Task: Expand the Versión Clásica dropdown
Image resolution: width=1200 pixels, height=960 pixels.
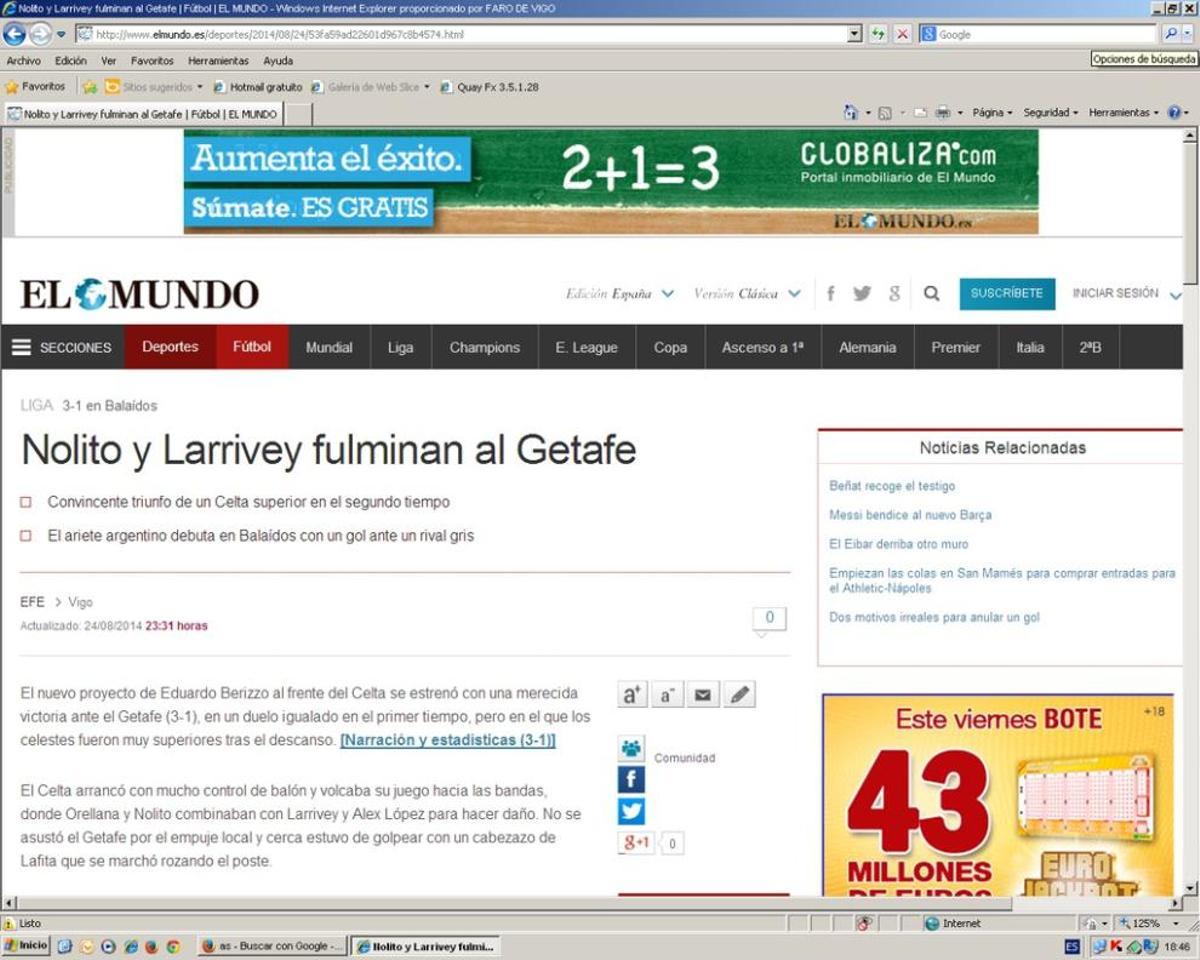Action: pyautogui.click(x=794, y=294)
